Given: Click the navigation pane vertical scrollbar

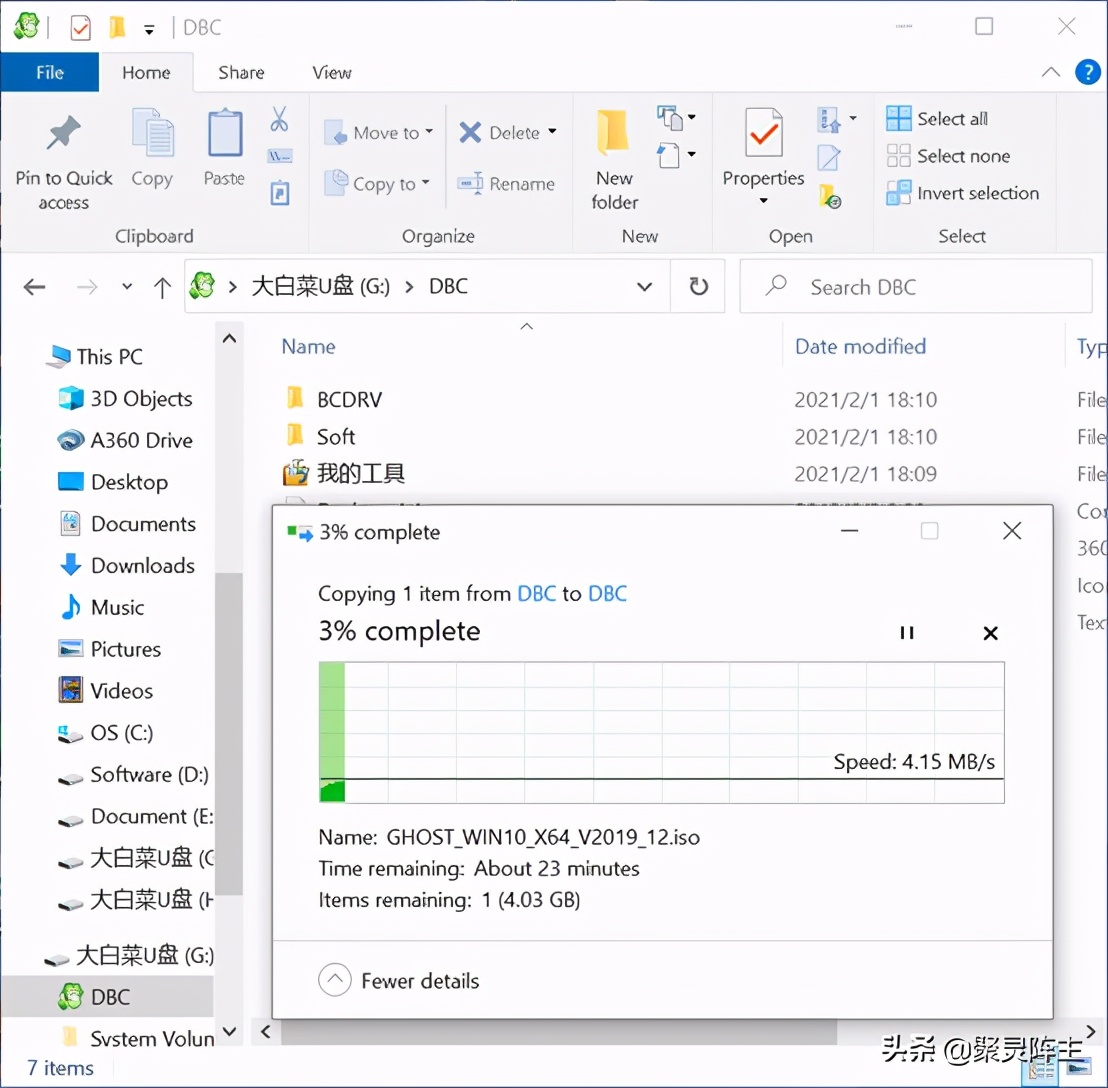Looking at the screenshot, I should tap(228, 733).
